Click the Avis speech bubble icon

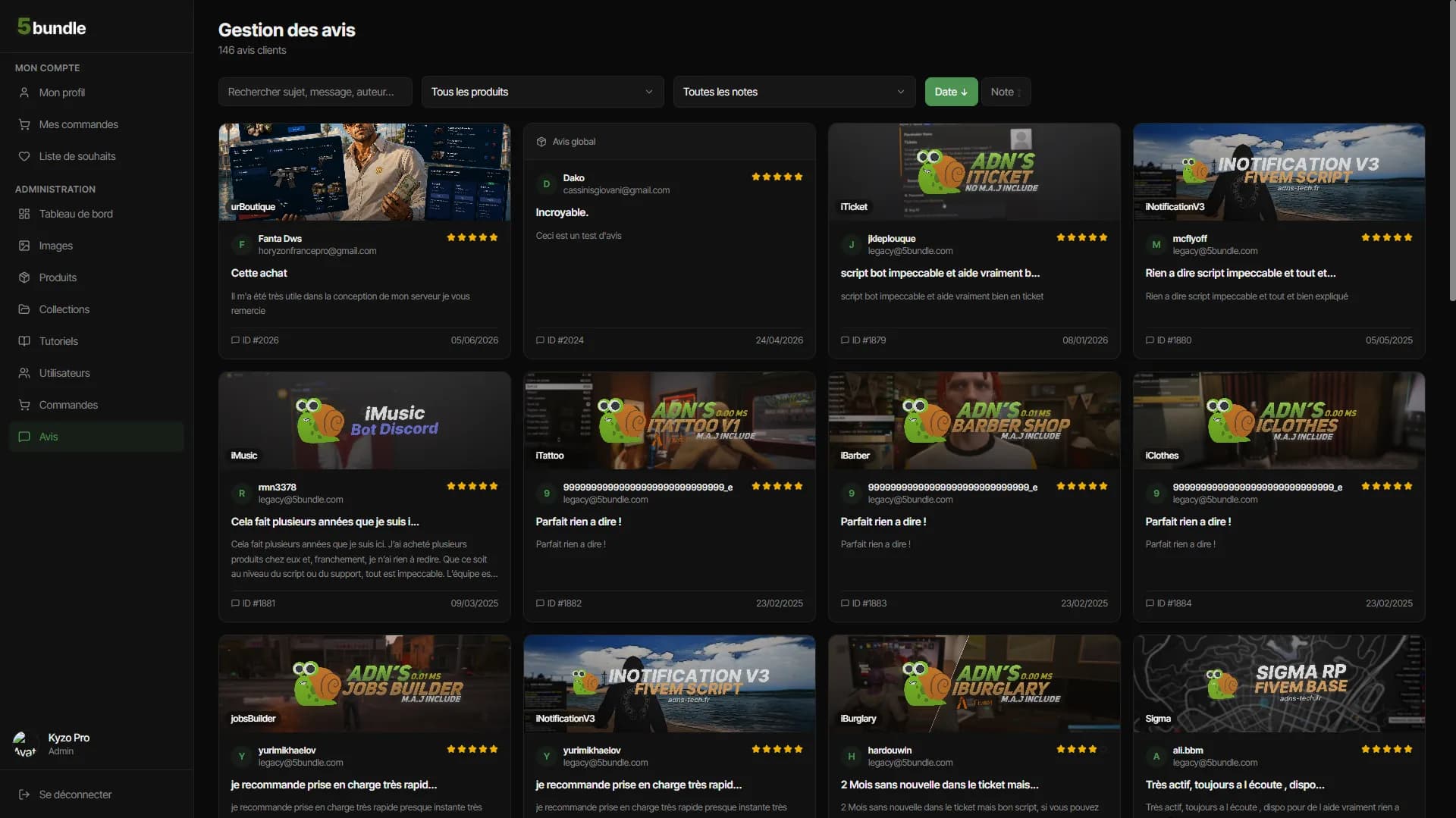coord(24,437)
